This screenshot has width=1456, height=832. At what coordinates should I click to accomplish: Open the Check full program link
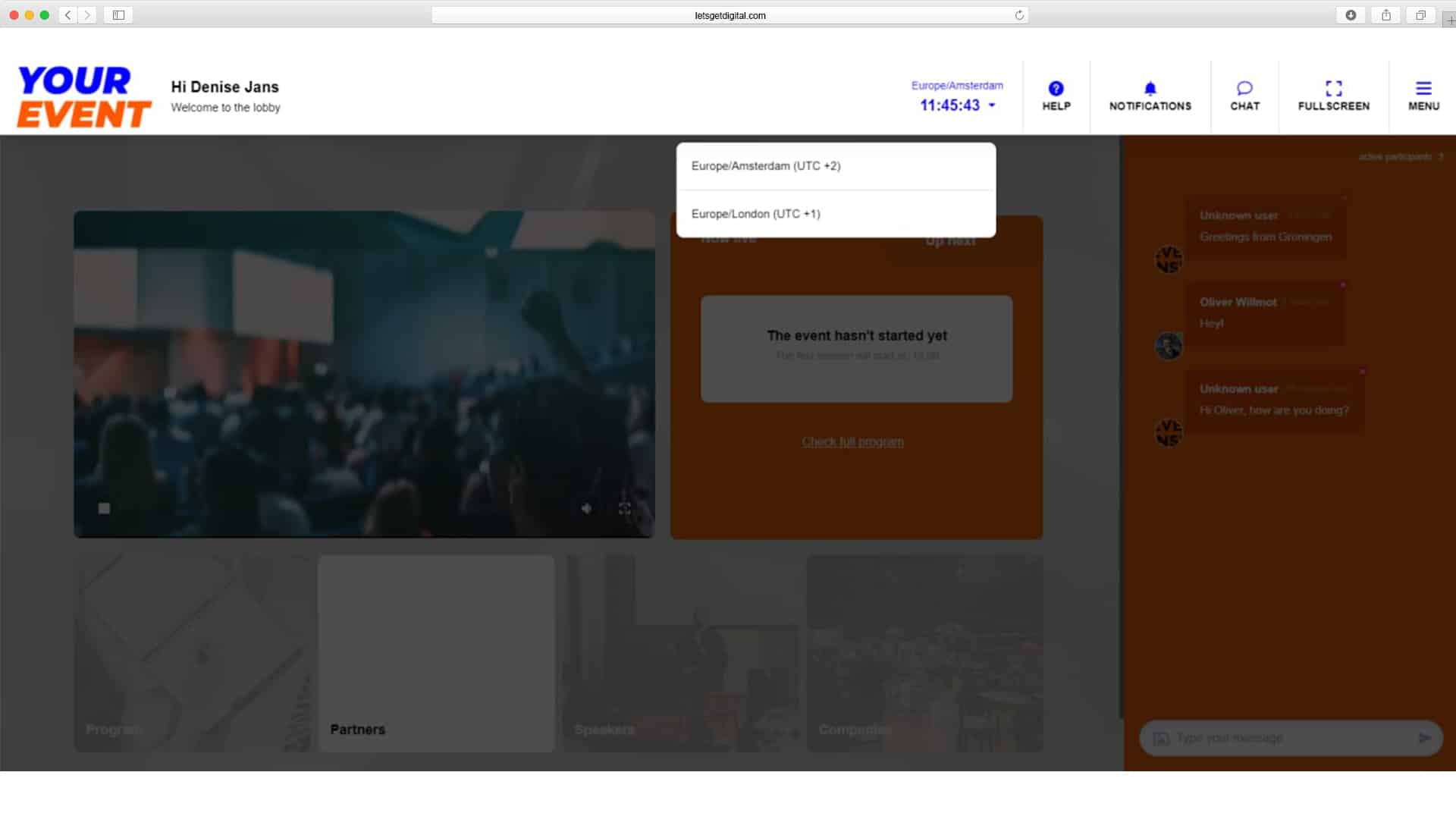pos(852,441)
